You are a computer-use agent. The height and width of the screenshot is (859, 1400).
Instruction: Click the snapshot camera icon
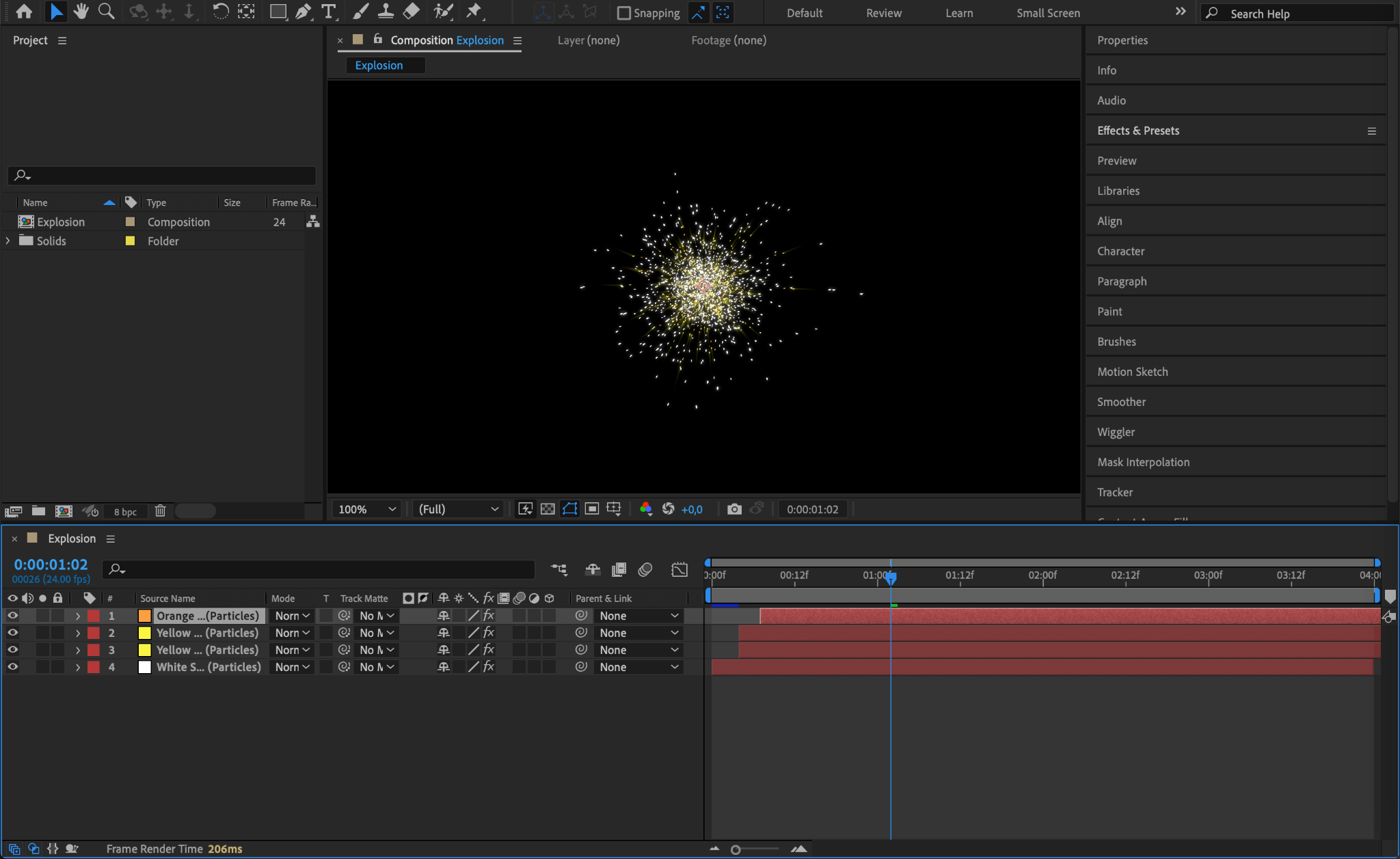[x=734, y=509]
